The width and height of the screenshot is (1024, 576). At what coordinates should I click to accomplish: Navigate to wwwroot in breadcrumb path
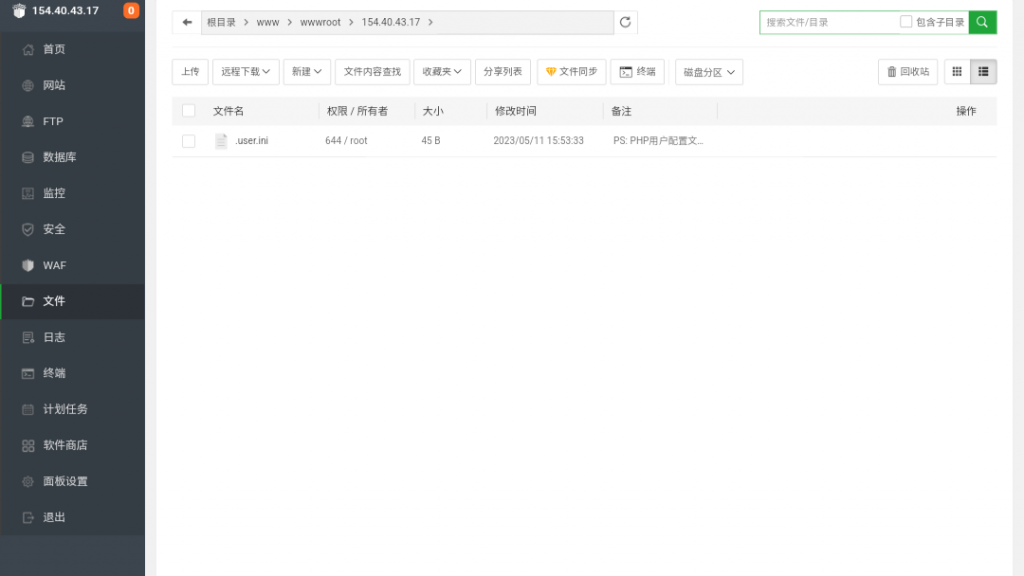pyautogui.click(x=320, y=22)
